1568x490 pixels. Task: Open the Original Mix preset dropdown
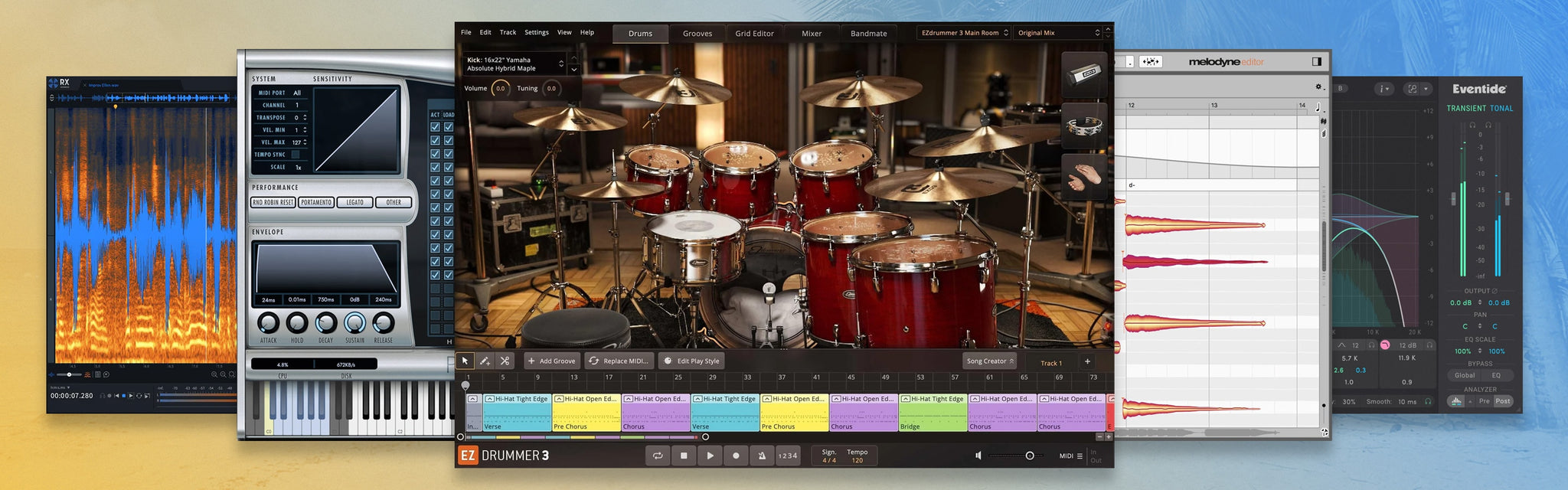tap(1057, 33)
